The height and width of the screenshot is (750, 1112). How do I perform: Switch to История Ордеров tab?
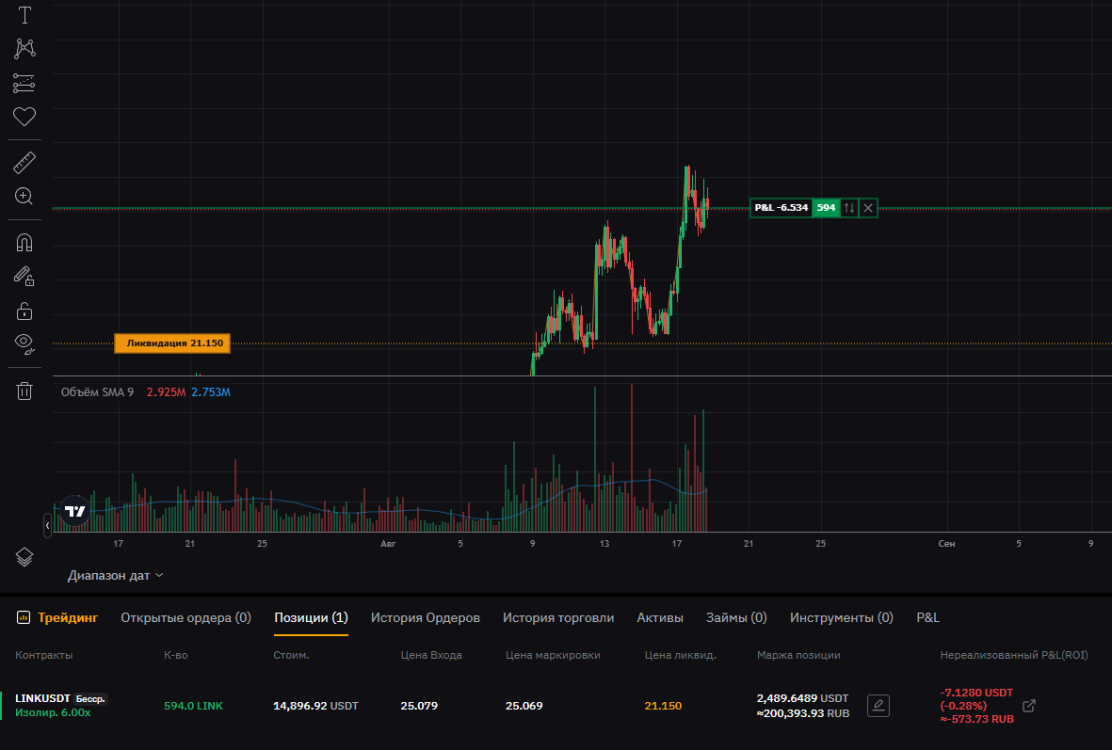[x=425, y=618]
